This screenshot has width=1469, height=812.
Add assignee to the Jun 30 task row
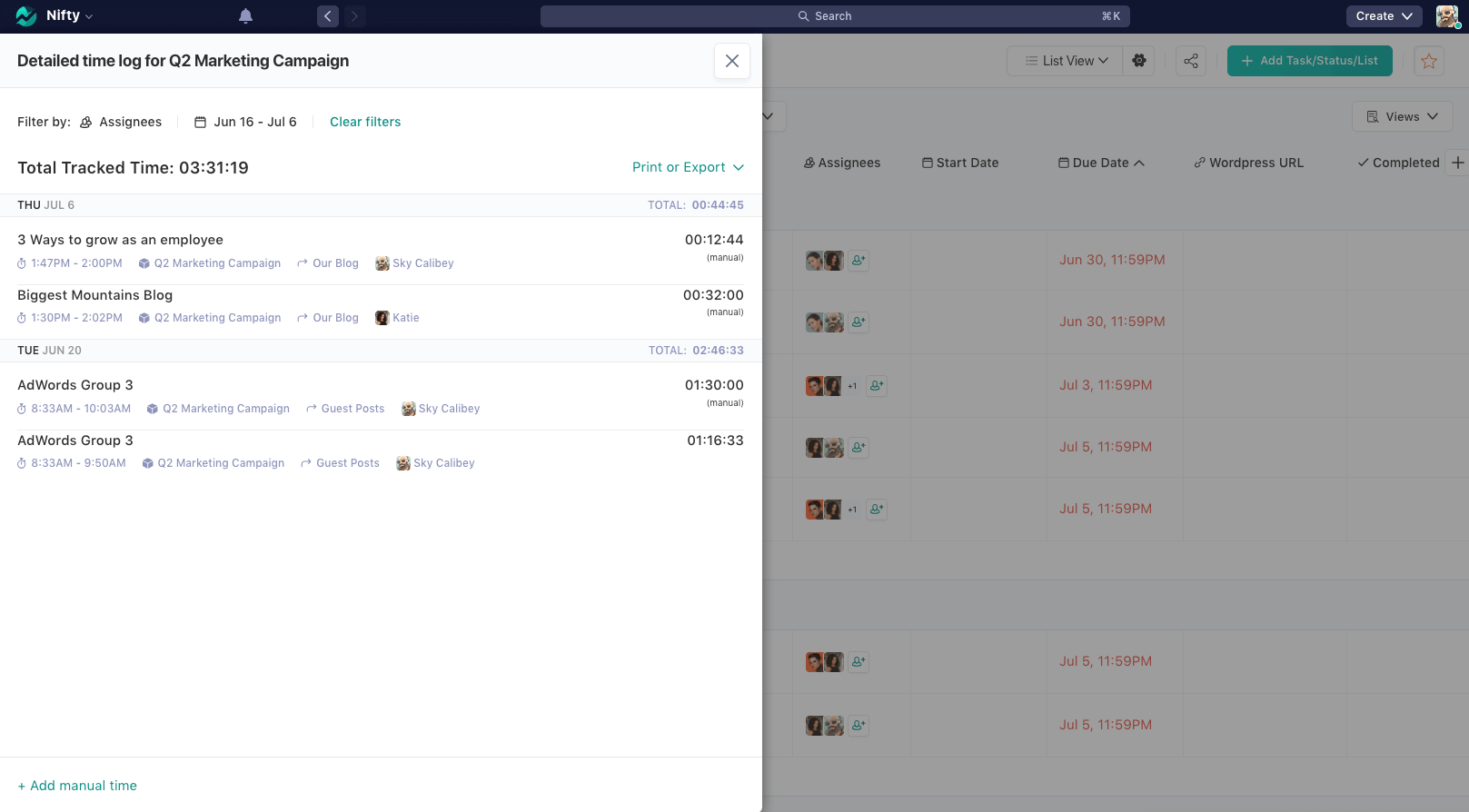859,261
